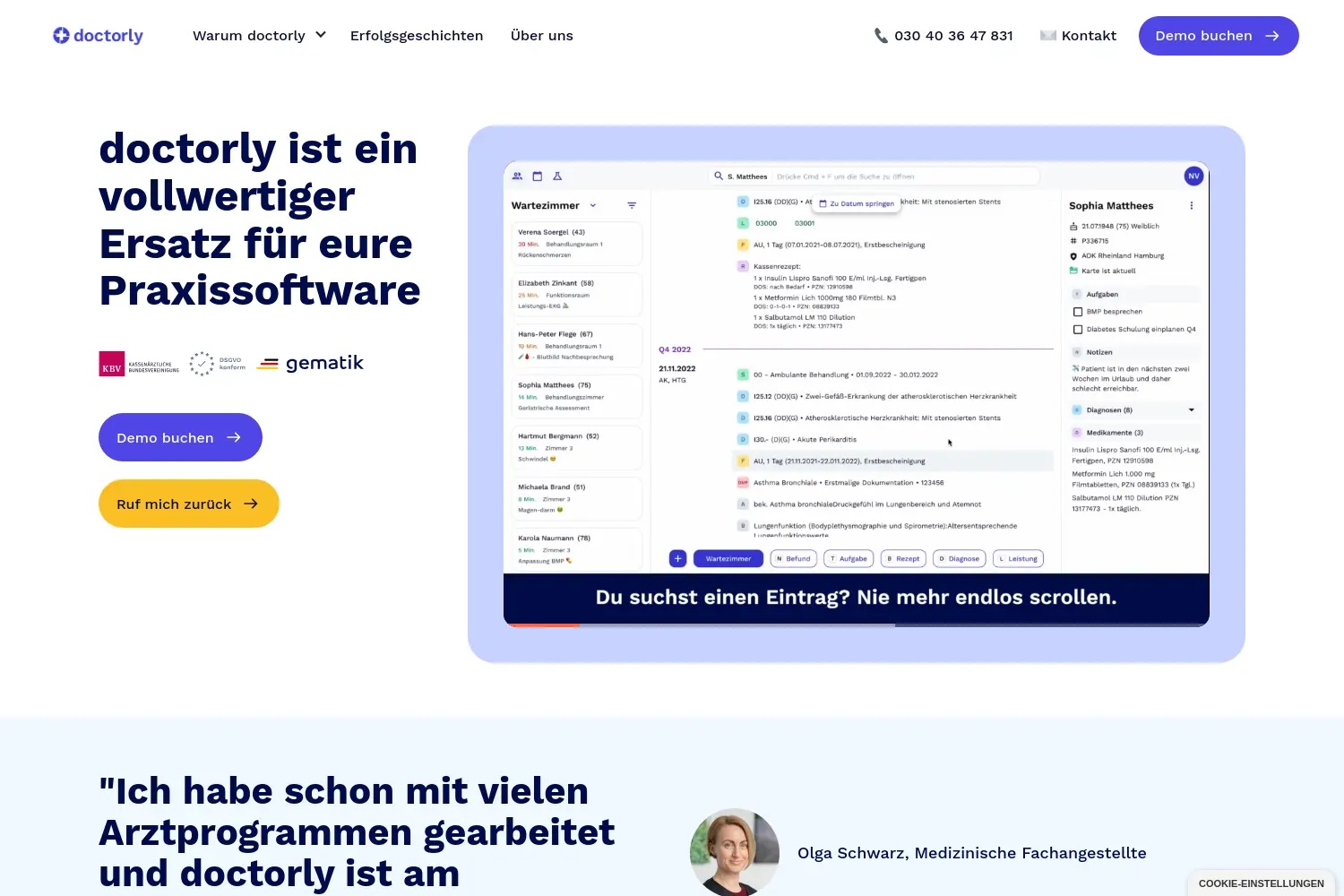Open the patients group icon in app toolbar
Image resolution: width=1344 pixels, height=896 pixels.
517,177
